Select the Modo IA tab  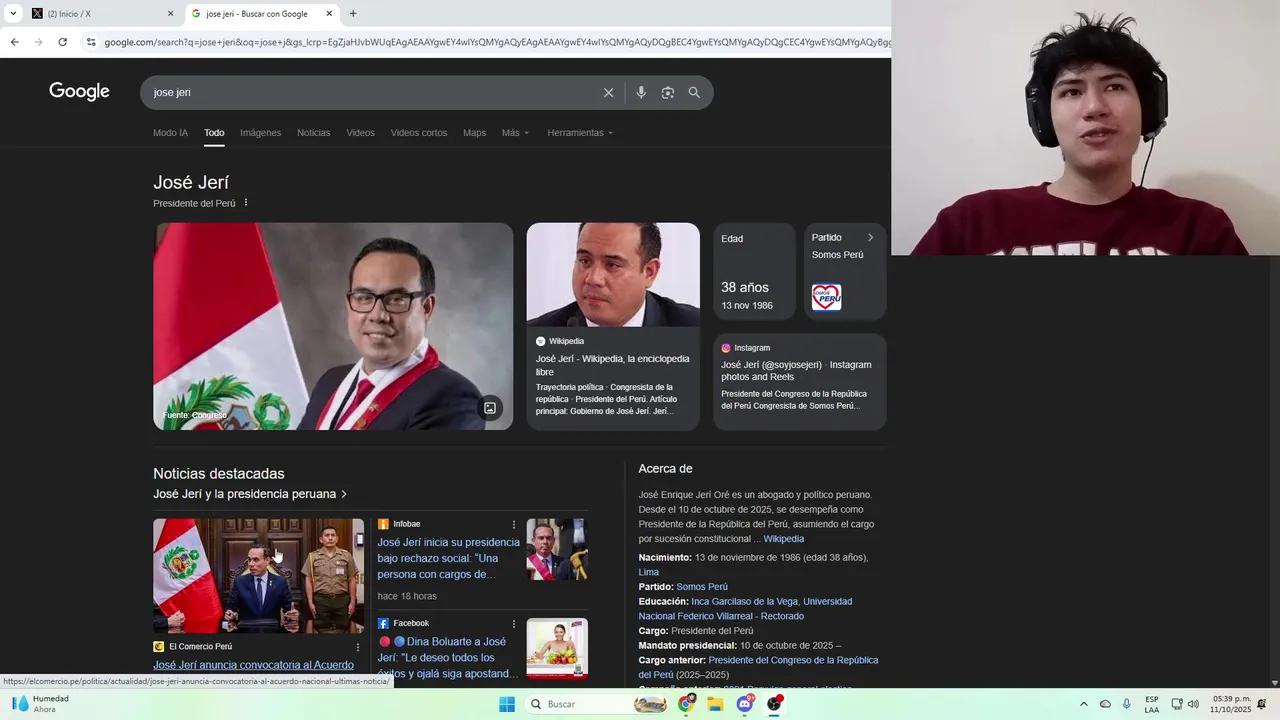pos(170,133)
